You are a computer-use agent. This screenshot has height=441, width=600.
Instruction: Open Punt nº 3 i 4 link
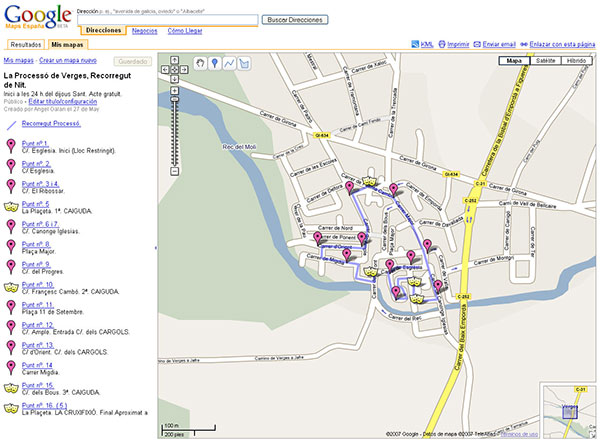(40, 184)
